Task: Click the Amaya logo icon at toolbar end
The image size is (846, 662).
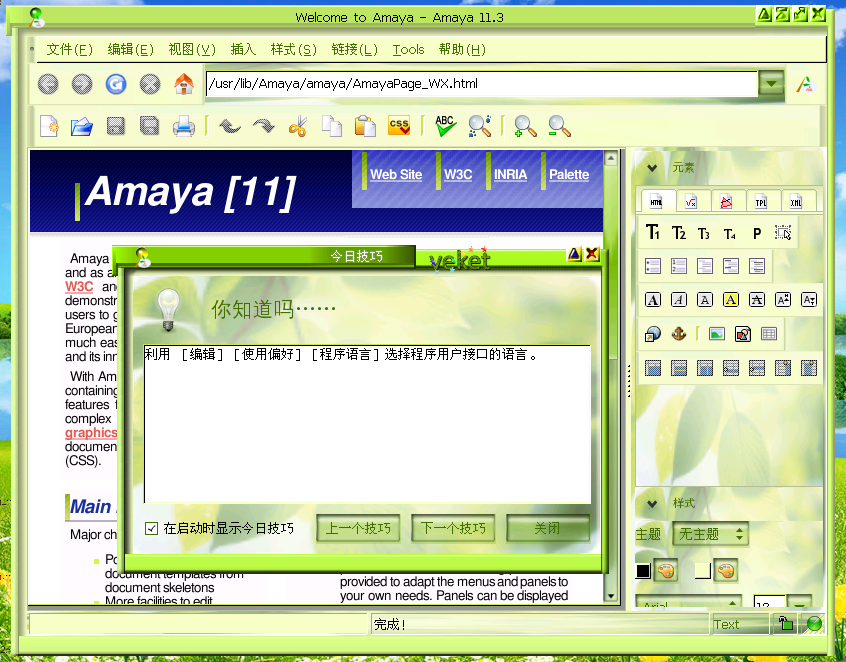Action: (x=806, y=84)
